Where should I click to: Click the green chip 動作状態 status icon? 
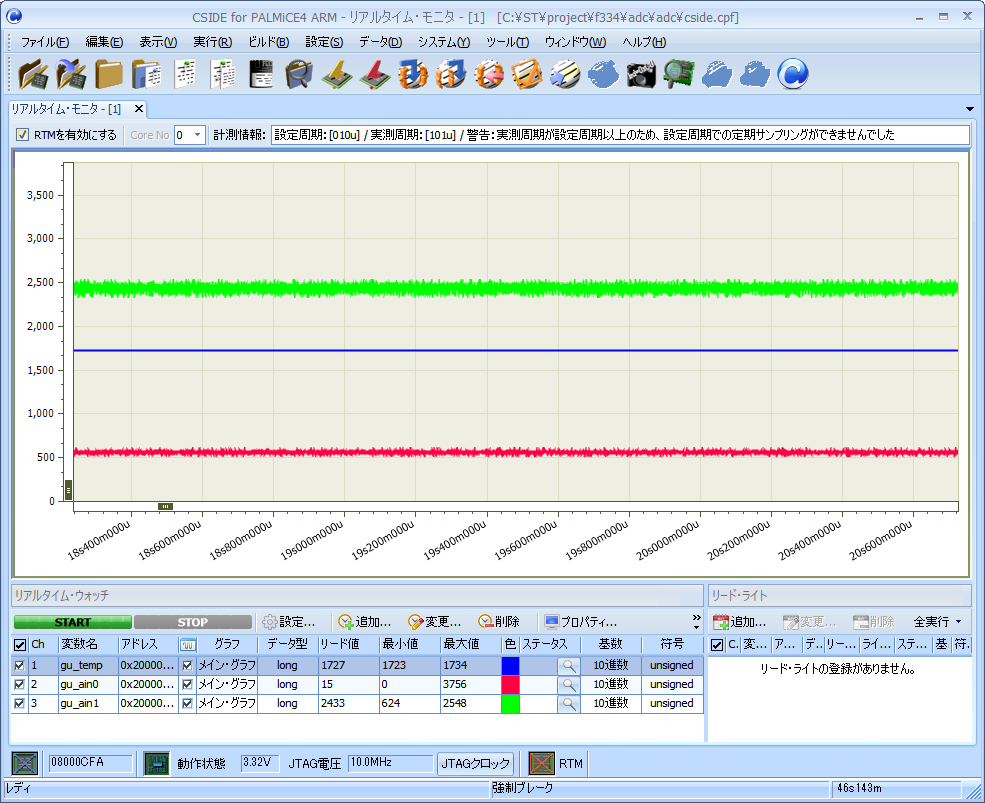(x=156, y=763)
